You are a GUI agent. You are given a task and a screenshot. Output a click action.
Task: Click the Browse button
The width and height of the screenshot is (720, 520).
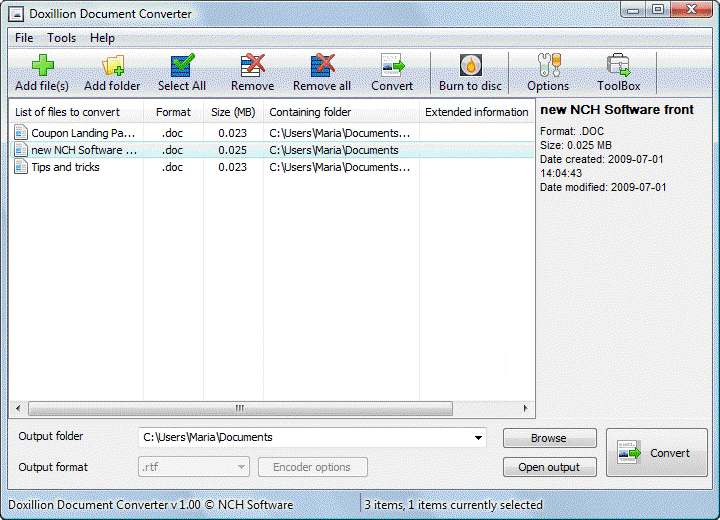550,438
